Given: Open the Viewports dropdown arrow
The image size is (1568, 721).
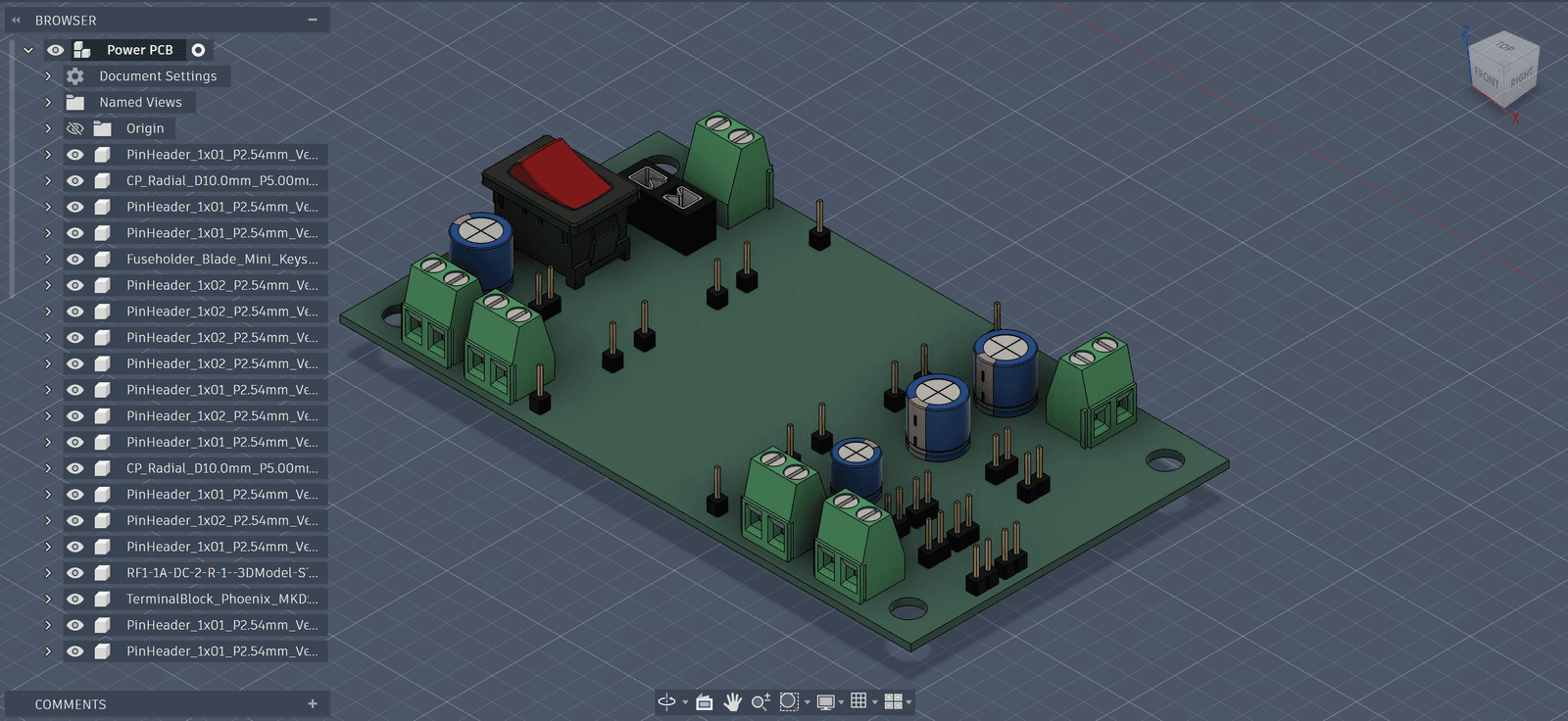Looking at the screenshot, I should 908,702.
